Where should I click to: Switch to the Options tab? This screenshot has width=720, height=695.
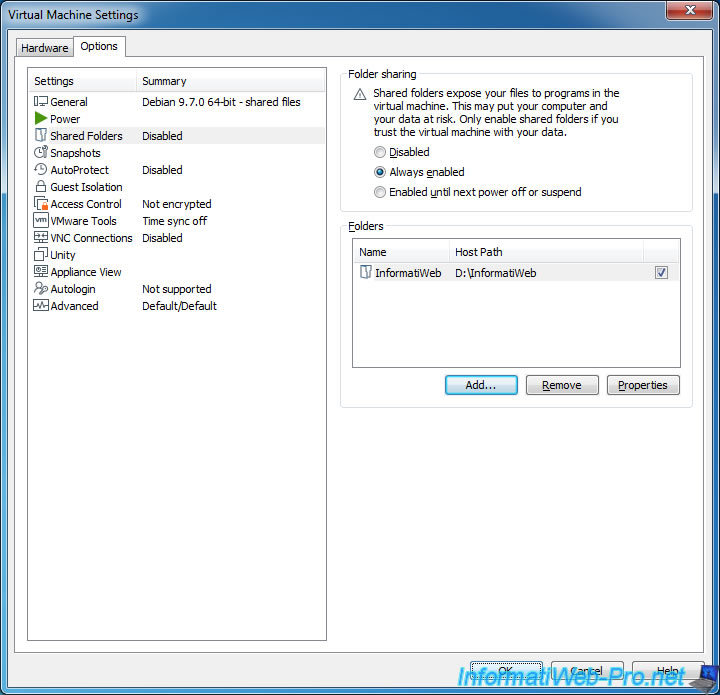(x=99, y=46)
